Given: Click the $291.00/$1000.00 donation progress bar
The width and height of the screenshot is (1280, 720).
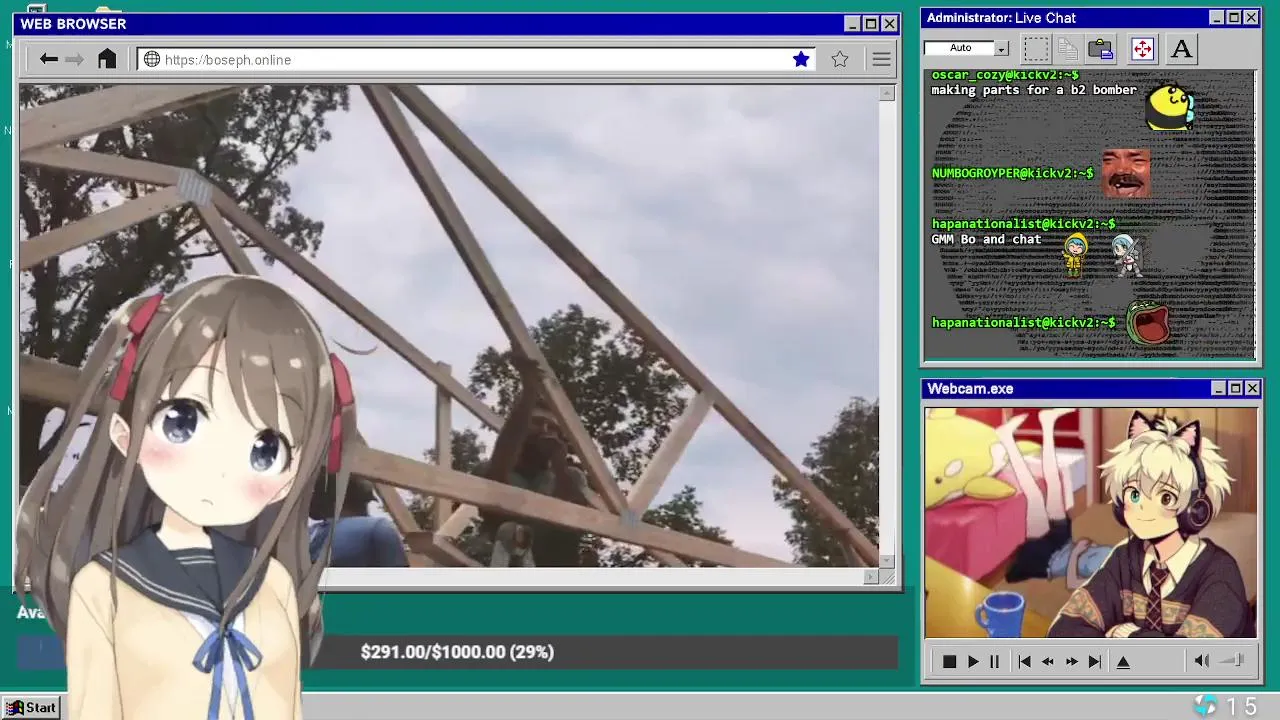Looking at the screenshot, I should (x=457, y=652).
